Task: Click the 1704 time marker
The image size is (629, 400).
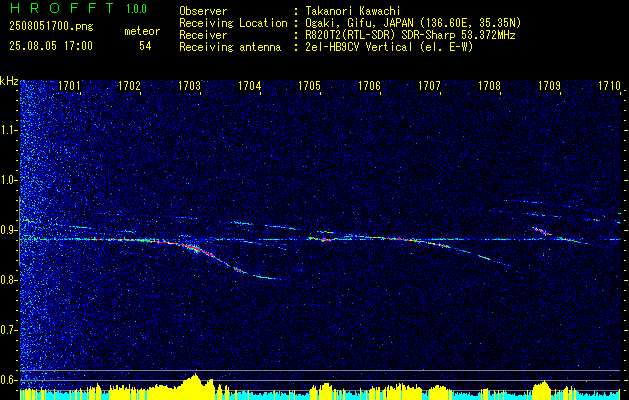Action: [x=250, y=86]
